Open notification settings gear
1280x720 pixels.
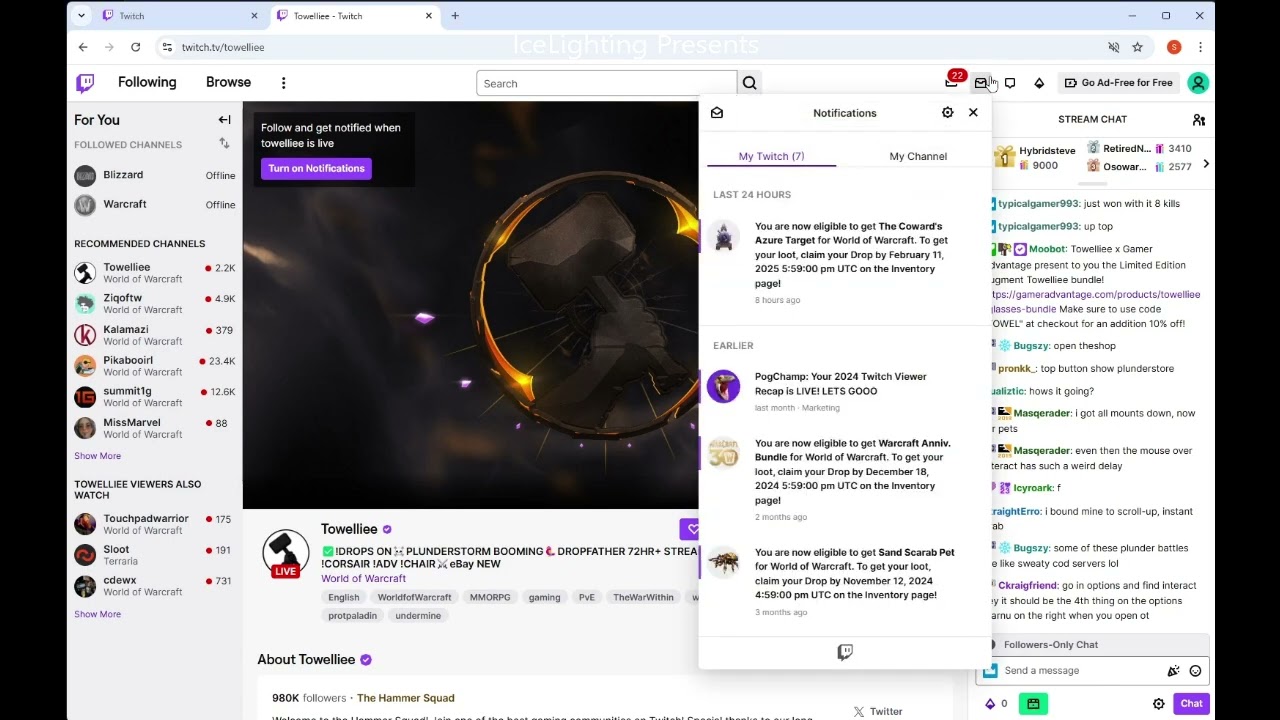[947, 113]
